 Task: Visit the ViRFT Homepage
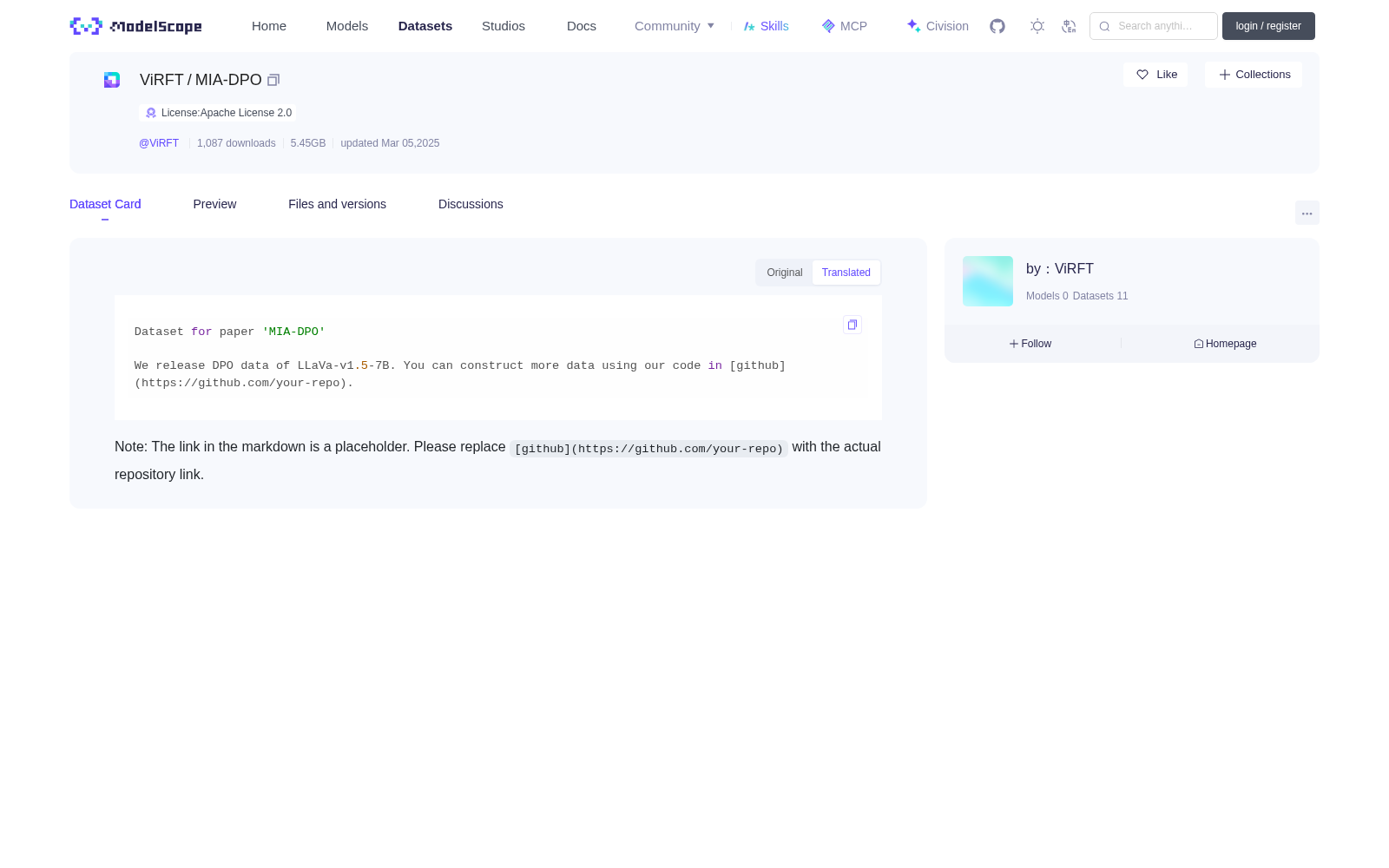[1225, 344]
